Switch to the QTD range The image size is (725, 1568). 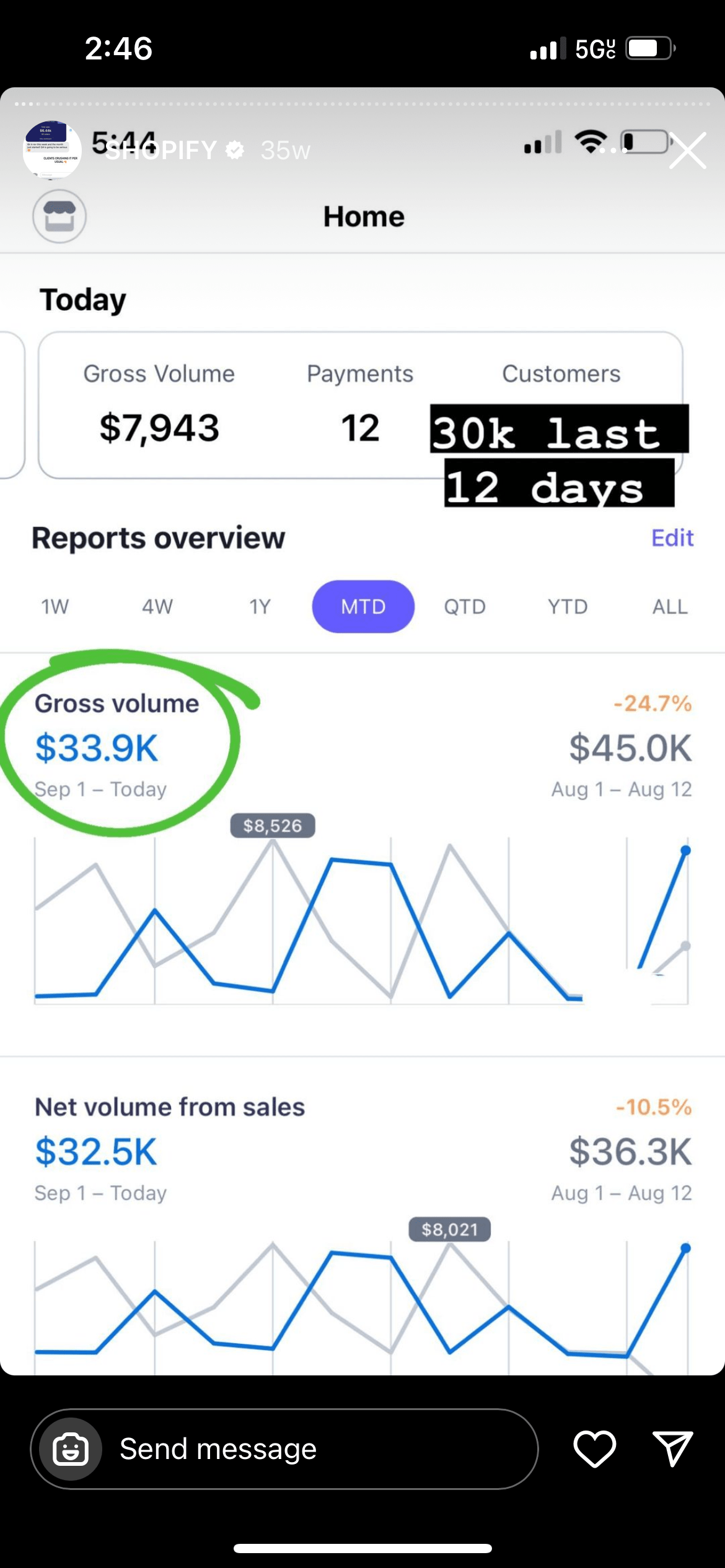[x=465, y=607]
